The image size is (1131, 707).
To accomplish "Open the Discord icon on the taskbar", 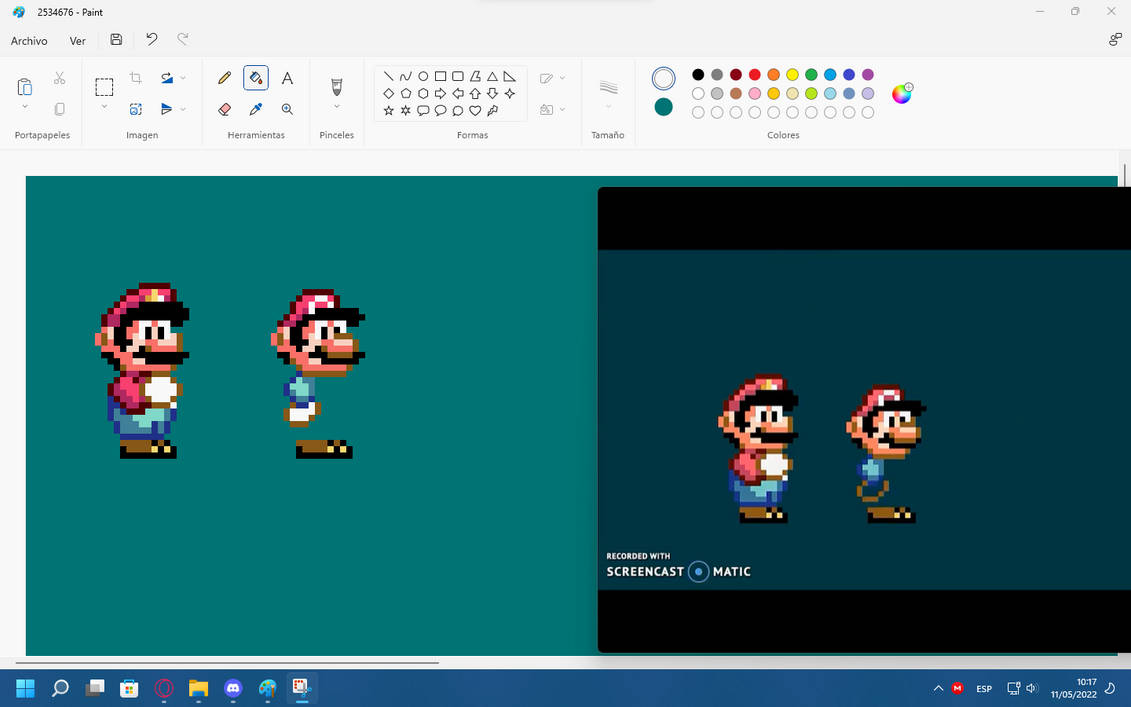I will 232,688.
